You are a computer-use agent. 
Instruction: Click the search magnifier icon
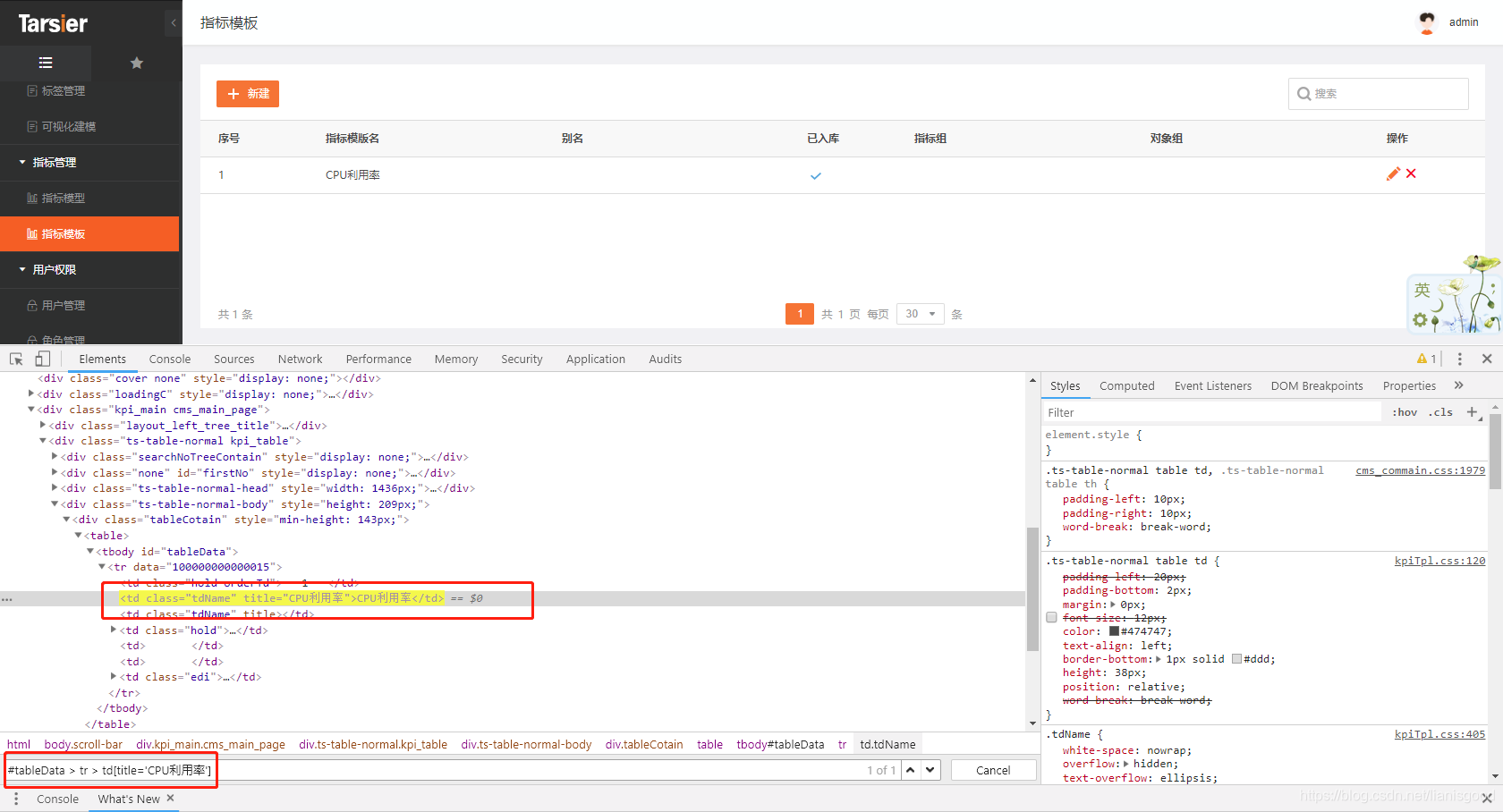(x=1303, y=94)
